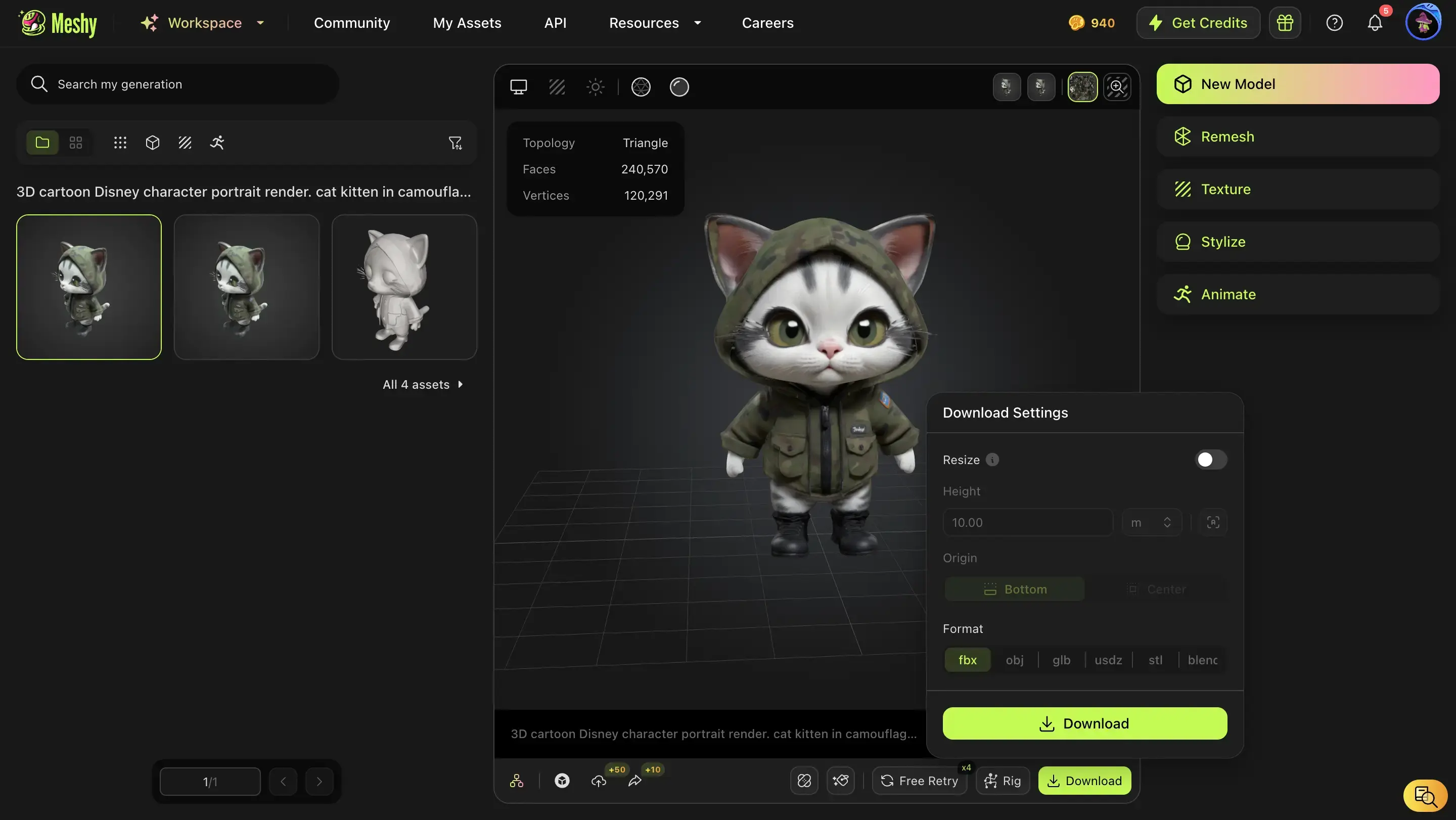Open the height unit dropdown showing m
1456x820 pixels.
coord(1151,522)
